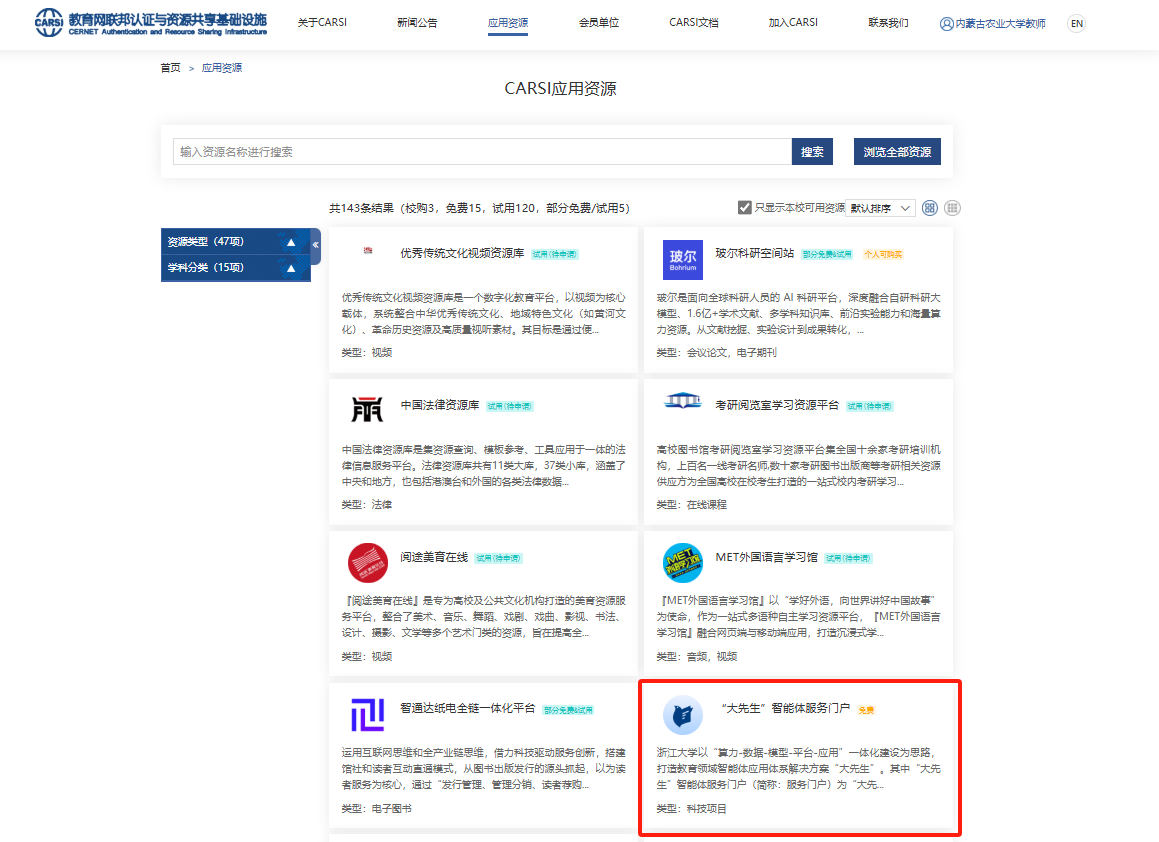Click 部分免费&试用 tag on 玻尔 card
The width and height of the screenshot is (1159, 842).
click(x=827, y=254)
